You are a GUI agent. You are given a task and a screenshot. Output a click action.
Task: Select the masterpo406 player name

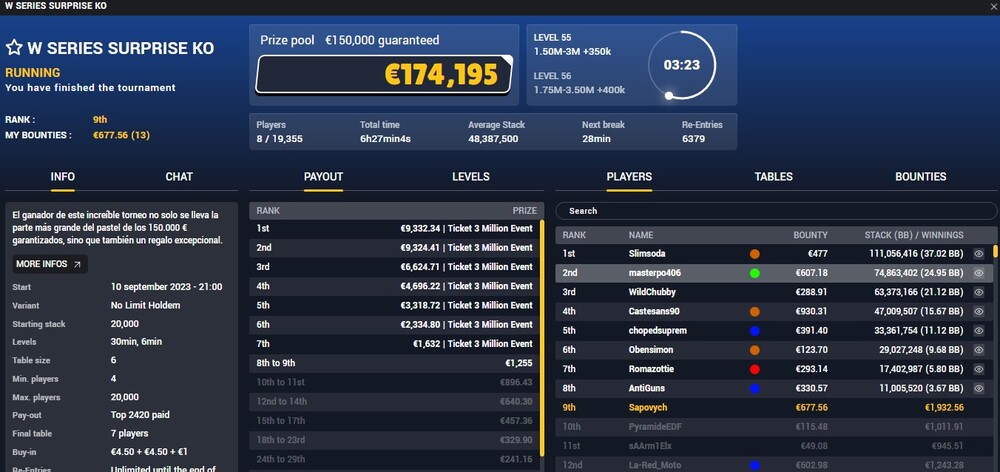654,273
